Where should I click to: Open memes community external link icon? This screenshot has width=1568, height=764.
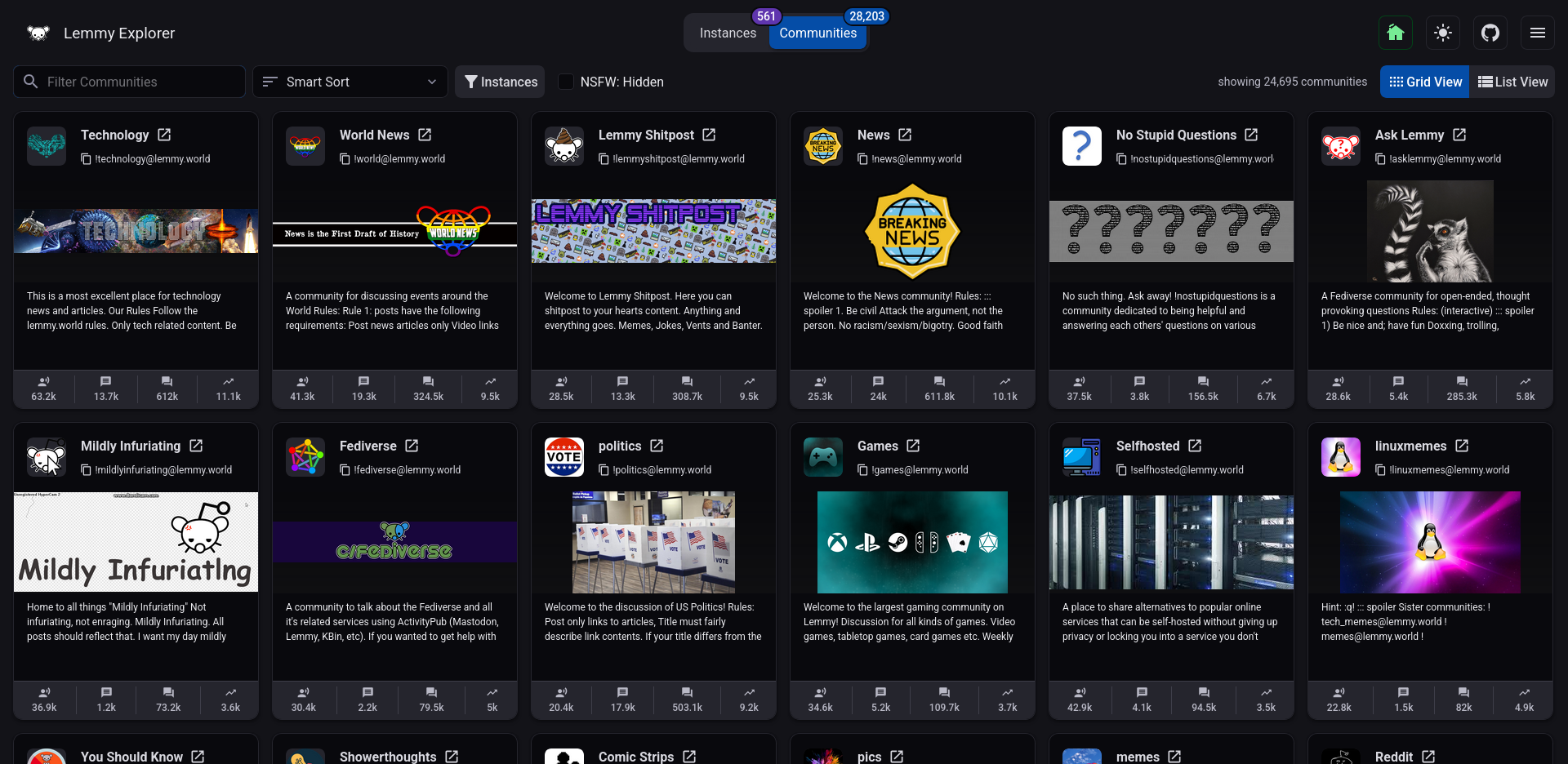[1174, 757]
